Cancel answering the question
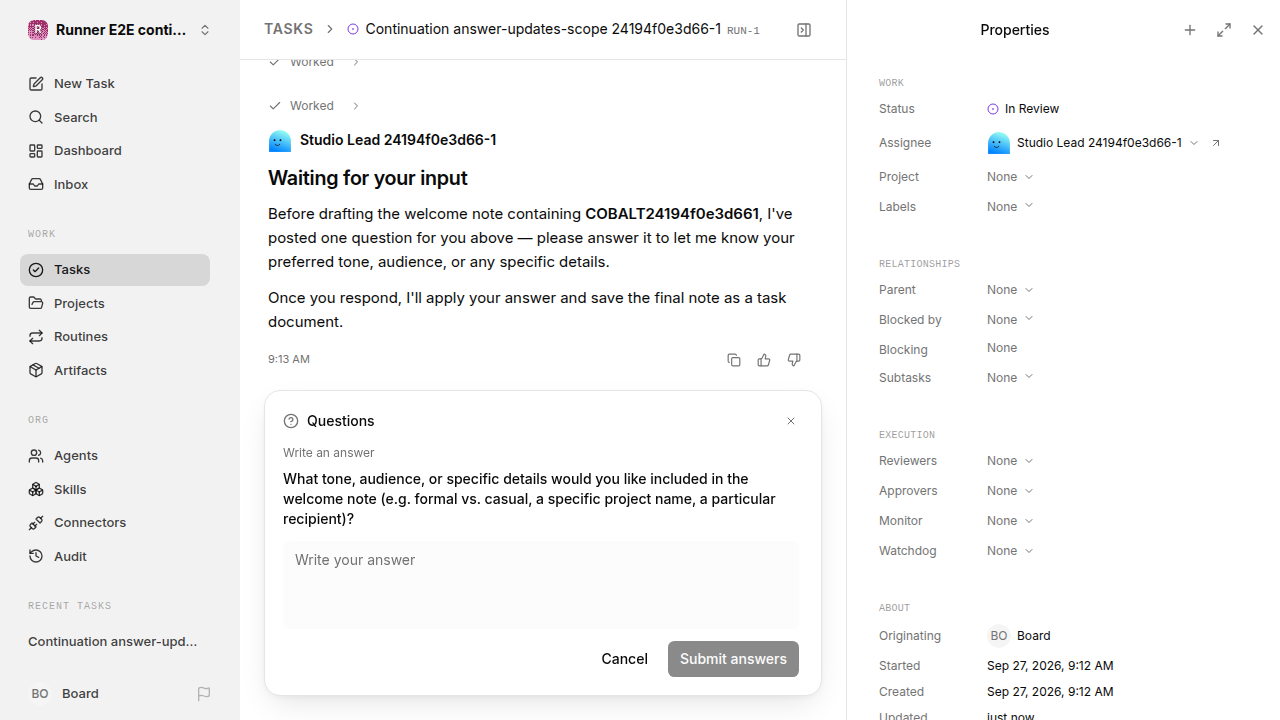The width and height of the screenshot is (1280, 720). (x=624, y=659)
